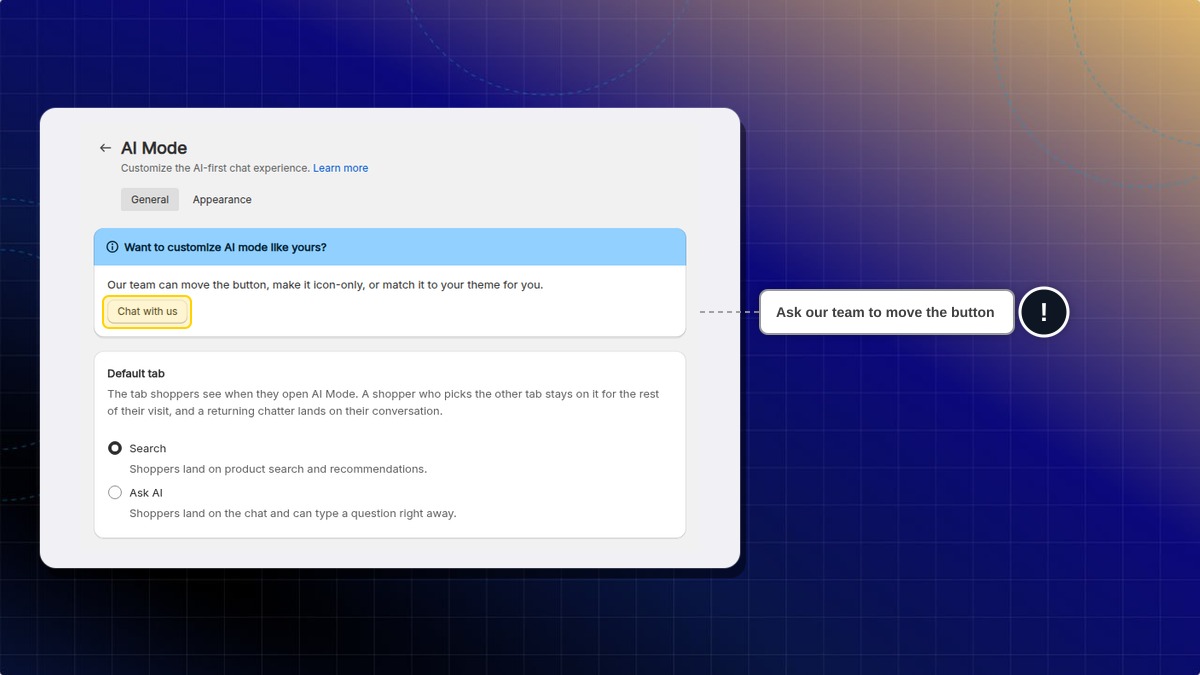The width and height of the screenshot is (1200, 675).
Task: Switch to the Appearance tab
Action: click(x=222, y=200)
